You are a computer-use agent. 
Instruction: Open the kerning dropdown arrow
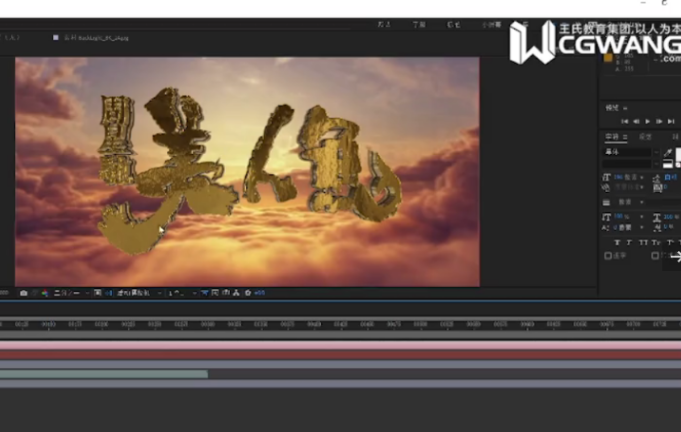click(x=642, y=187)
